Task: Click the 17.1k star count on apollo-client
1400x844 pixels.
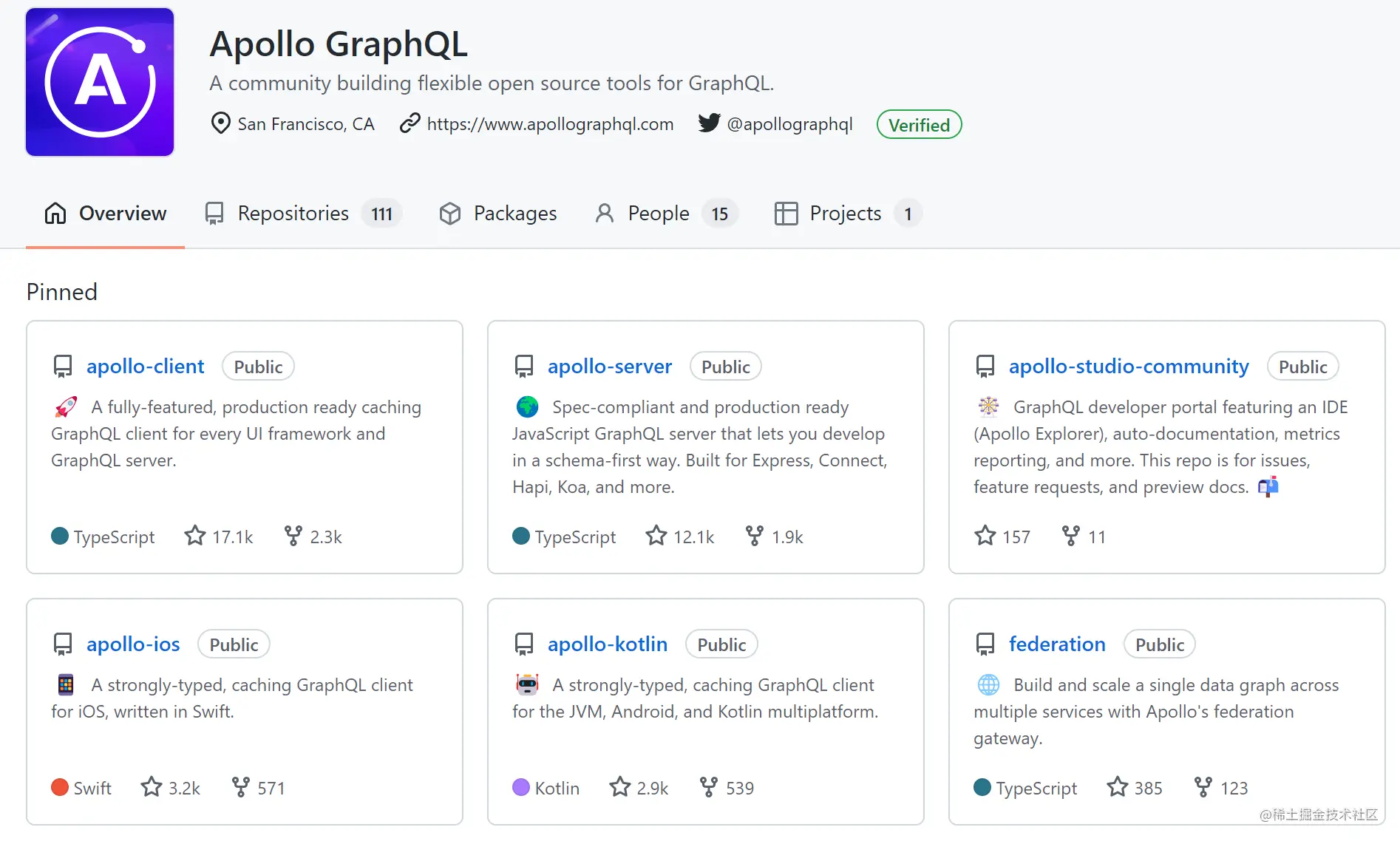Action: 233,537
